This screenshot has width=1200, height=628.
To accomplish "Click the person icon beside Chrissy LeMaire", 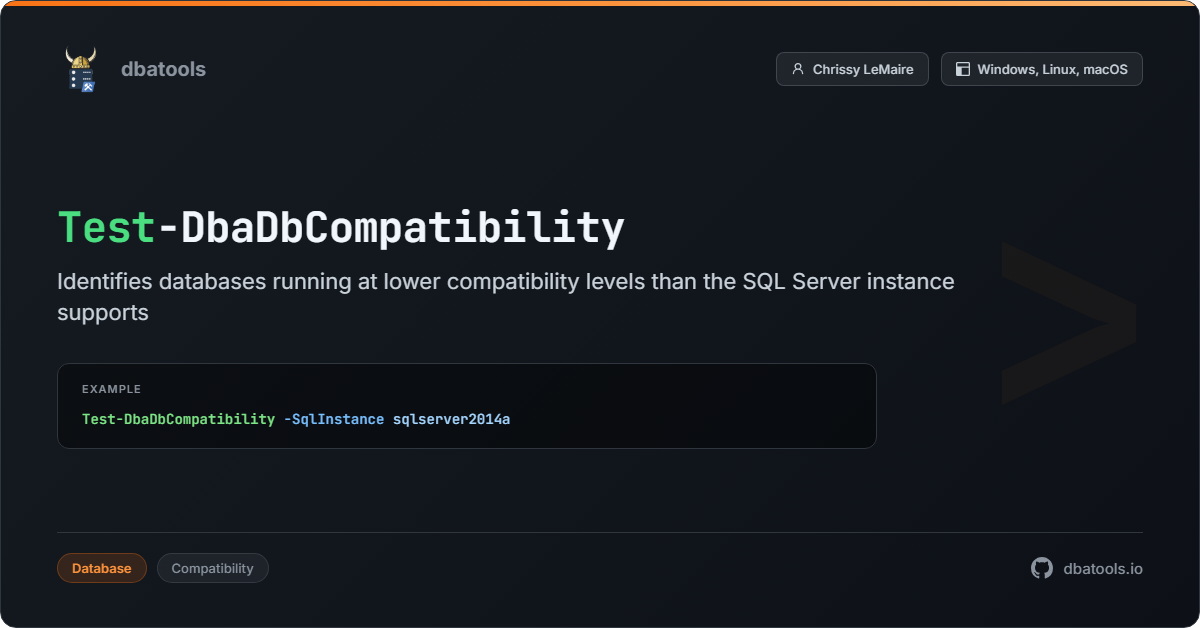I will [798, 69].
